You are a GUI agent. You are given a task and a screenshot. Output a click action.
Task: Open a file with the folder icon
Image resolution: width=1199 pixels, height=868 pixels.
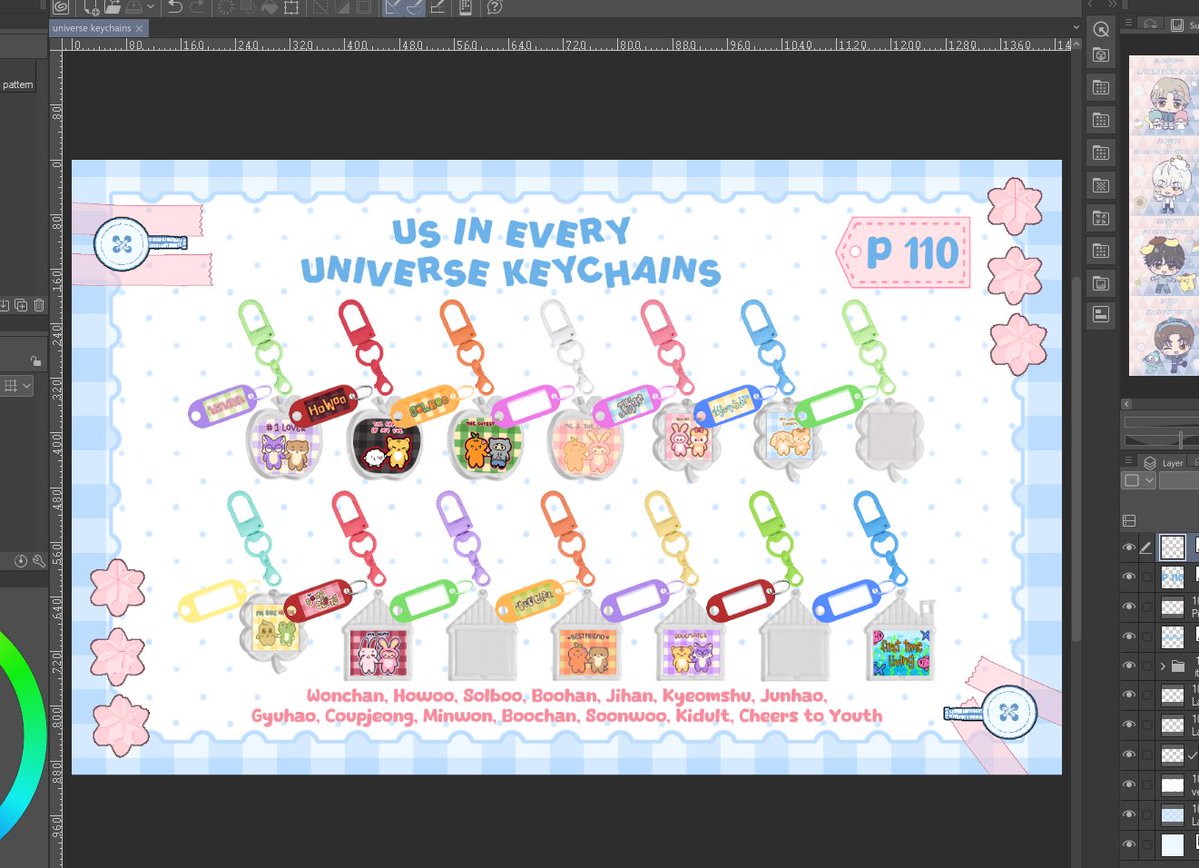pyautogui.click(x=112, y=7)
